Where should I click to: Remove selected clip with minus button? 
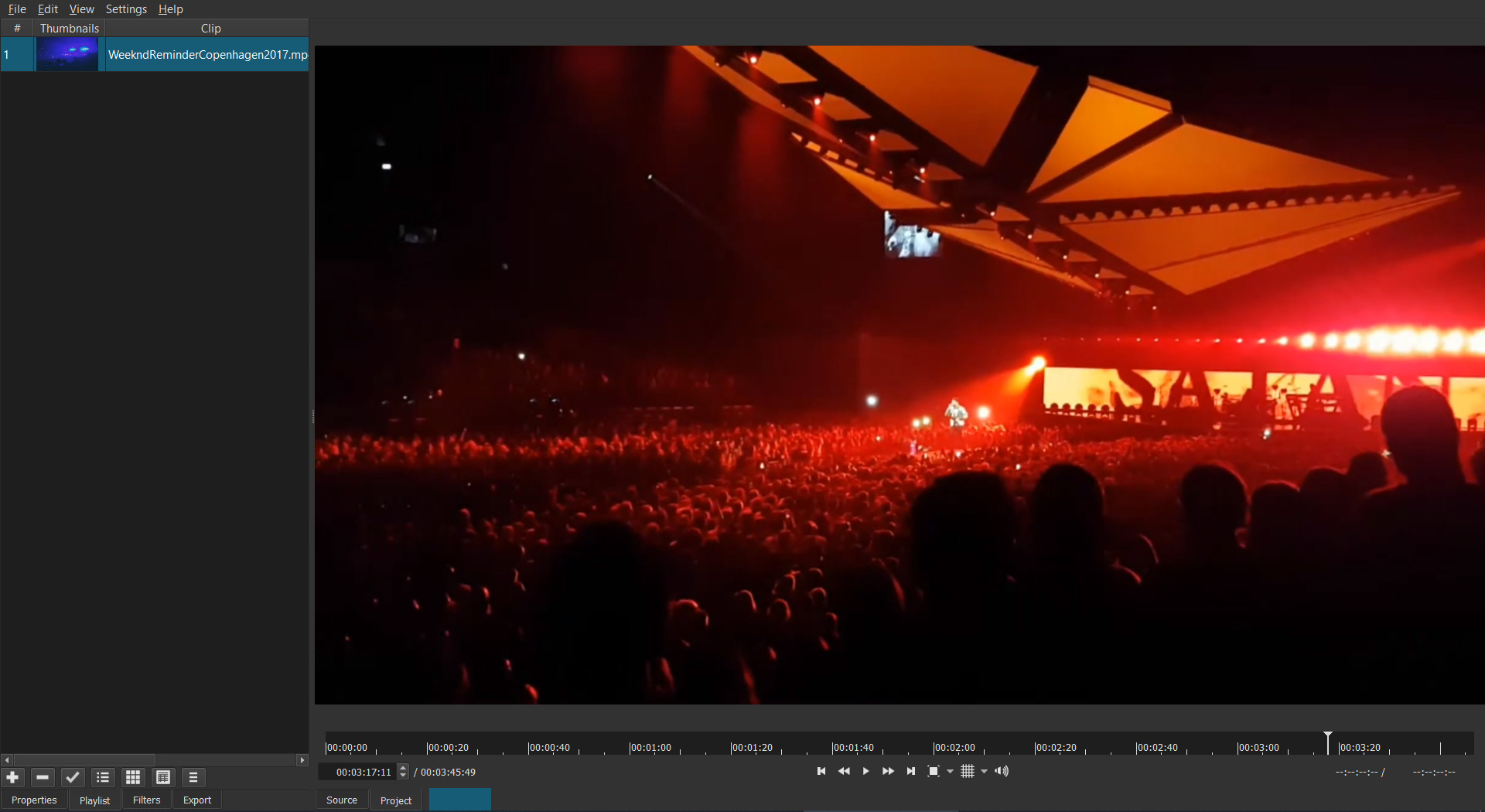[43, 777]
